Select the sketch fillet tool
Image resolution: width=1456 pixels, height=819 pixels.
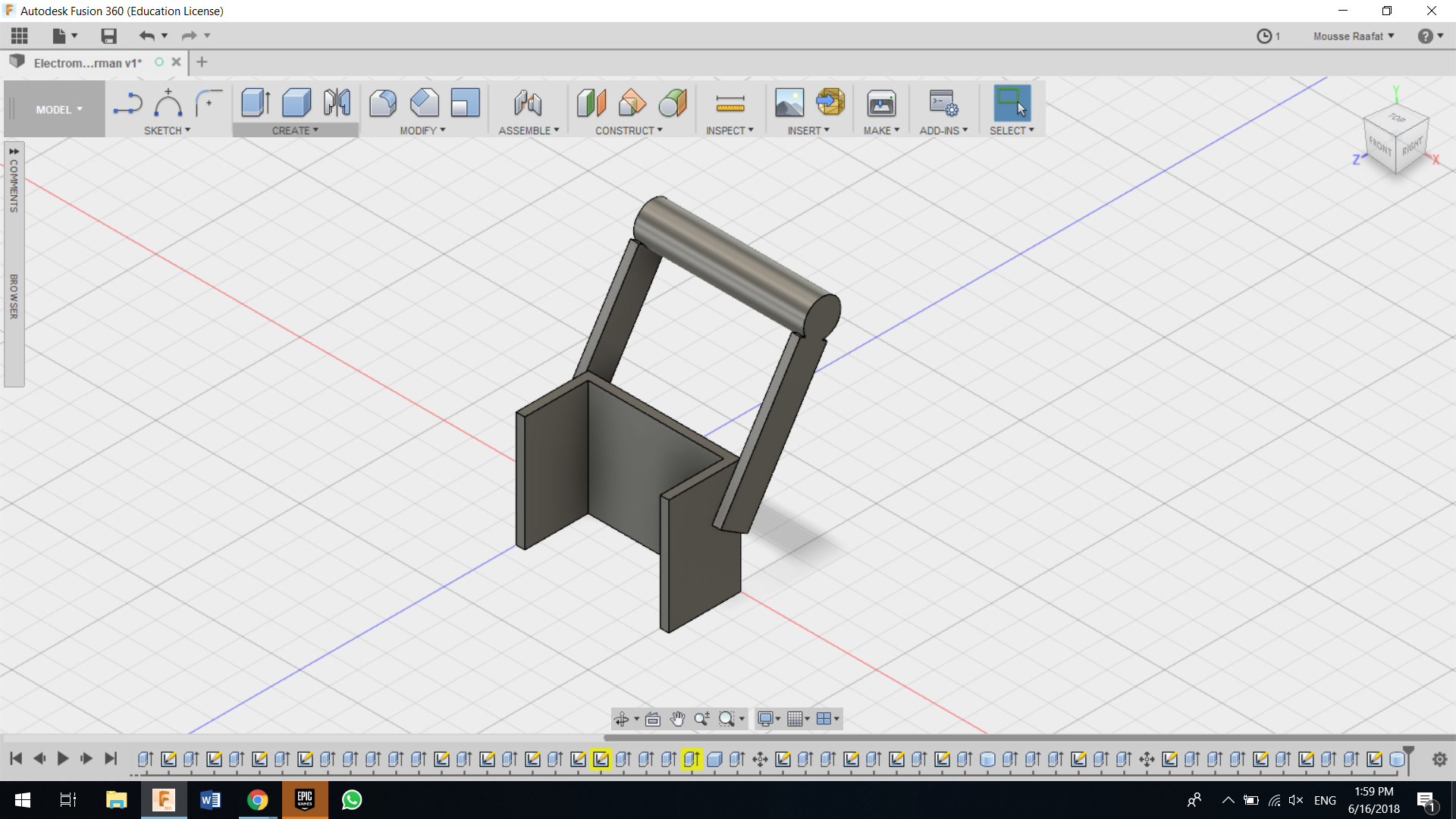point(208,103)
